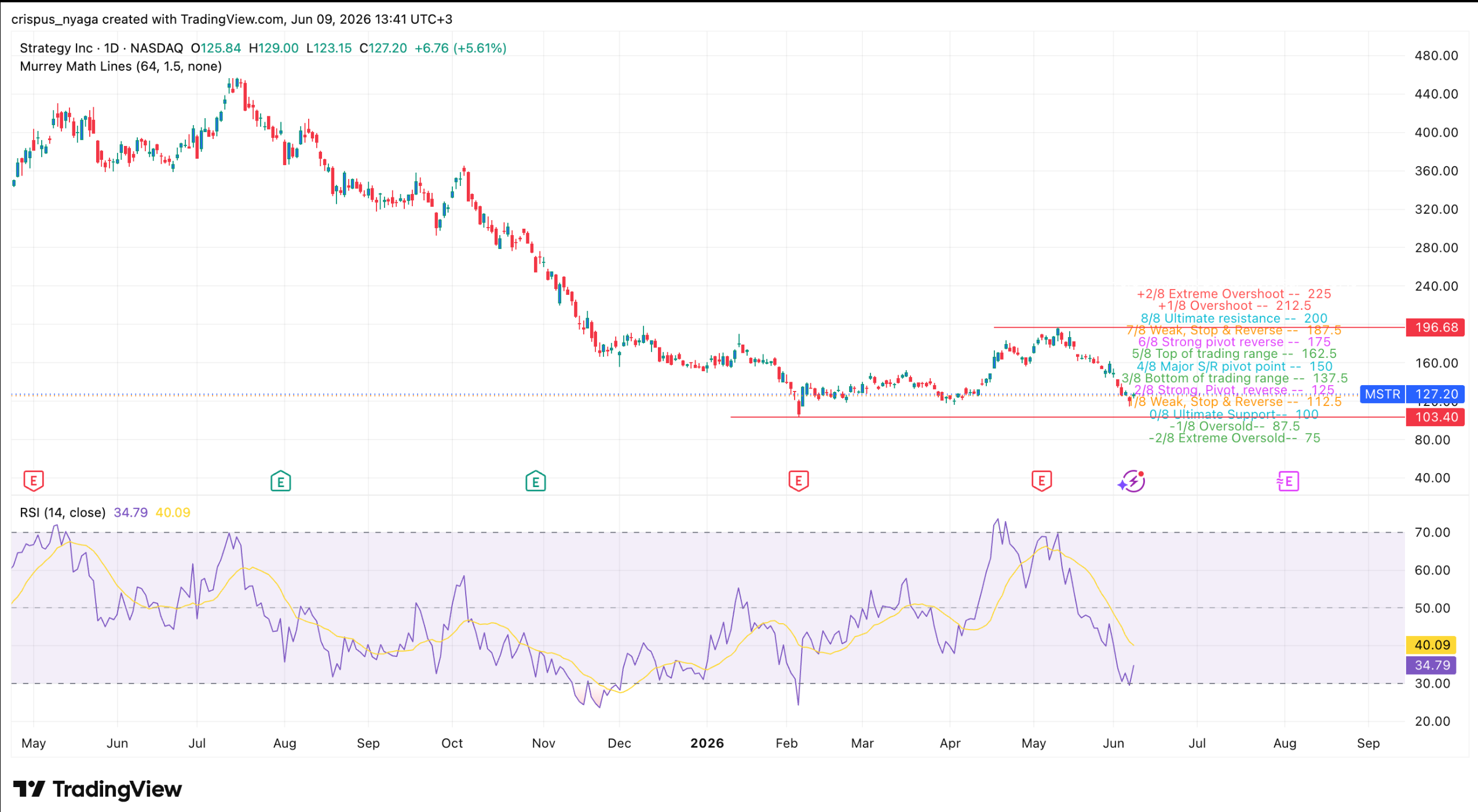1478x812 pixels.
Task: Click the L123.15 low price value
Action: click(x=328, y=48)
